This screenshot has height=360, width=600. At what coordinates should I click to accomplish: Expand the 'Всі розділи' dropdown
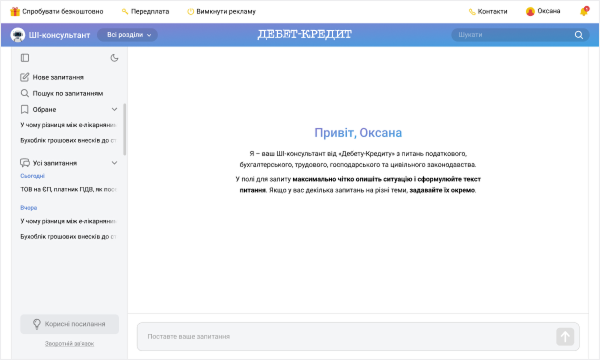[x=127, y=35]
